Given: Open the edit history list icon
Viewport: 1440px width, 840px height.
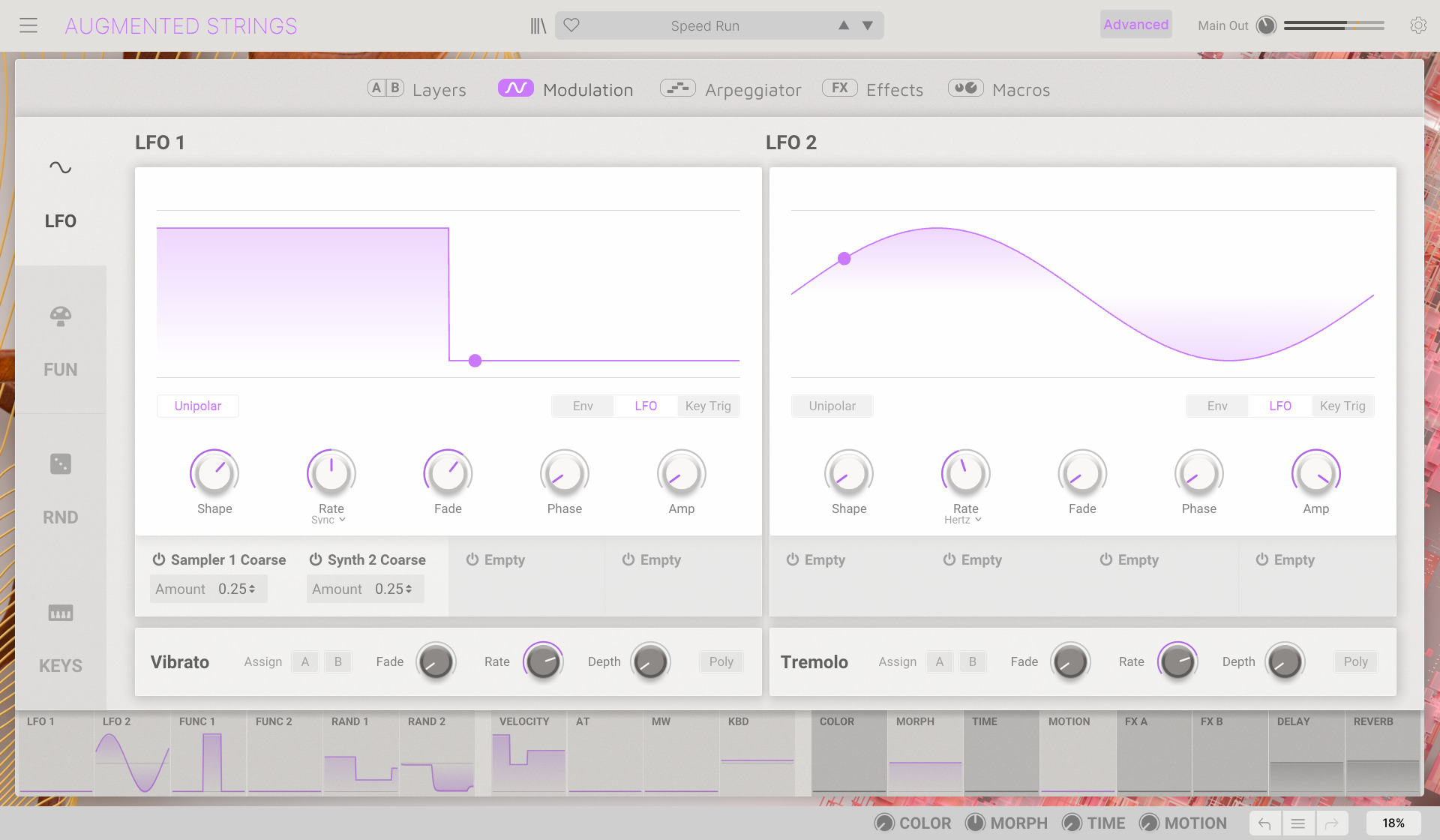Looking at the screenshot, I should [1298, 823].
